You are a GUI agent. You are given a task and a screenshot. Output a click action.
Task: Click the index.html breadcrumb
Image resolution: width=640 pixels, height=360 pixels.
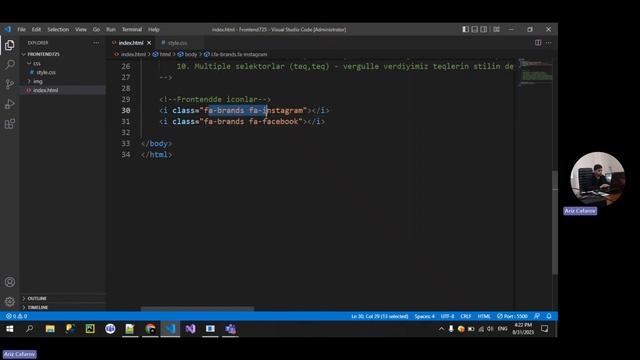pos(133,54)
